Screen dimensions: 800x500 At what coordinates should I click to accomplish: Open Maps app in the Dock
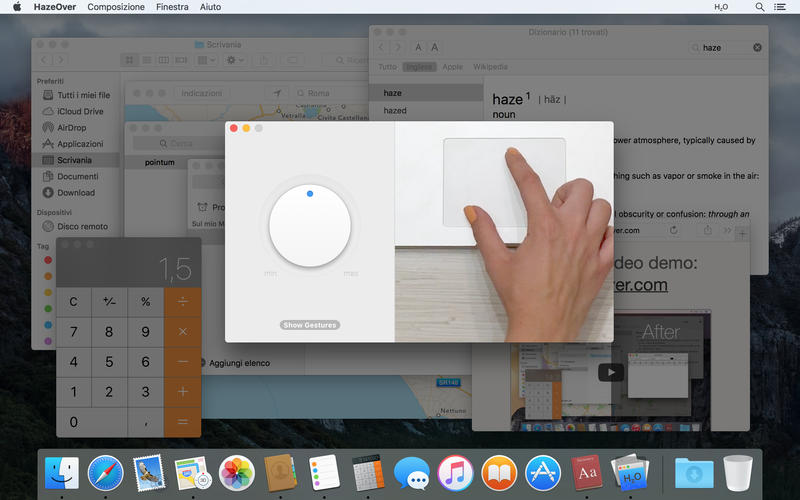point(192,473)
